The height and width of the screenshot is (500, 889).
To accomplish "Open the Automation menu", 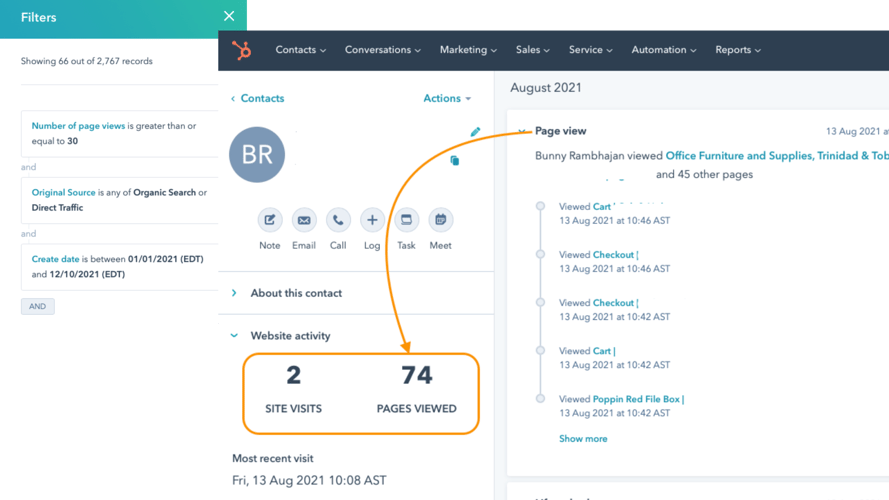I will (x=664, y=50).
